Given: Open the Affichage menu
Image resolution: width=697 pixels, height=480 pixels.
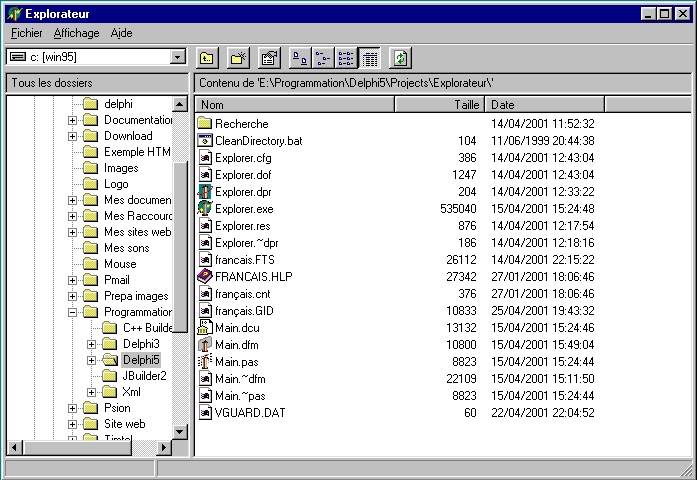Looking at the screenshot, I should [76, 33].
